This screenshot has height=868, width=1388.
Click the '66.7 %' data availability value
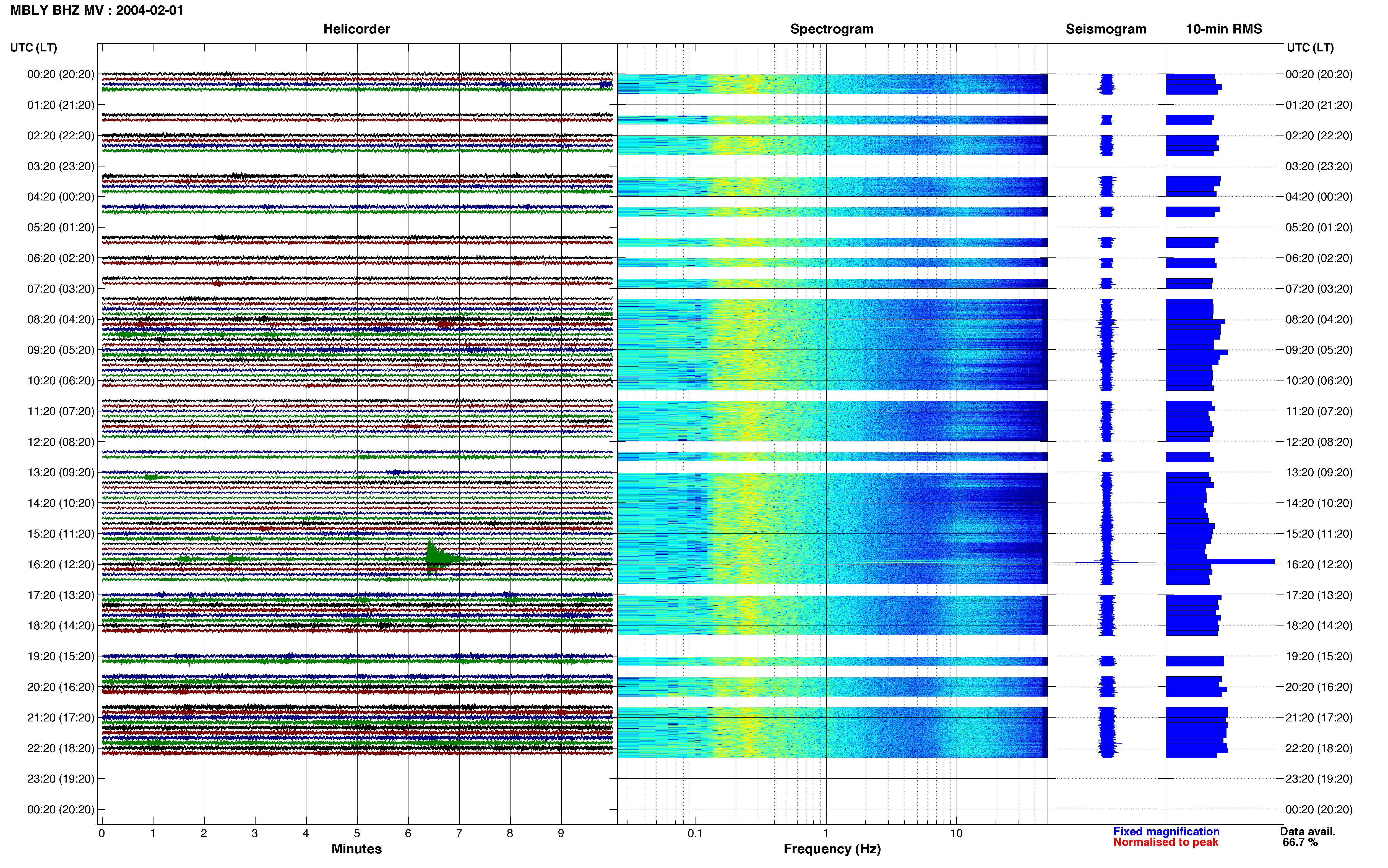click(1300, 842)
